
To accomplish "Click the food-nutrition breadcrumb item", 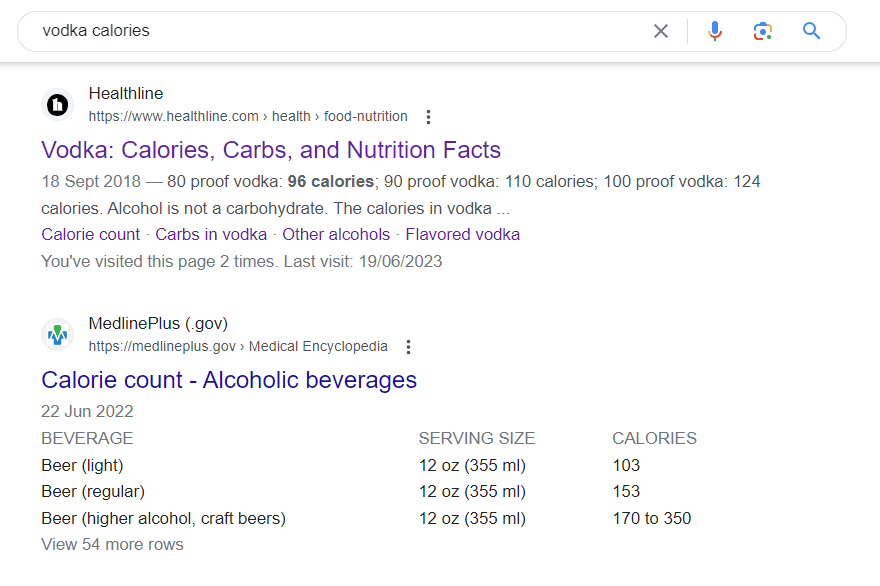I will click(x=366, y=116).
